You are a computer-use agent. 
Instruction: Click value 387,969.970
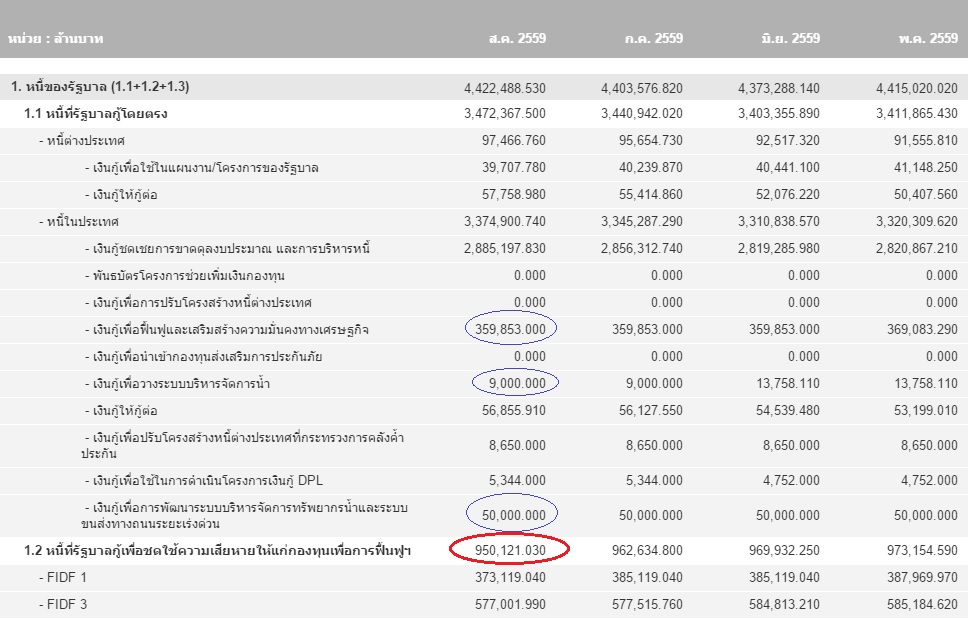[922, 577]
